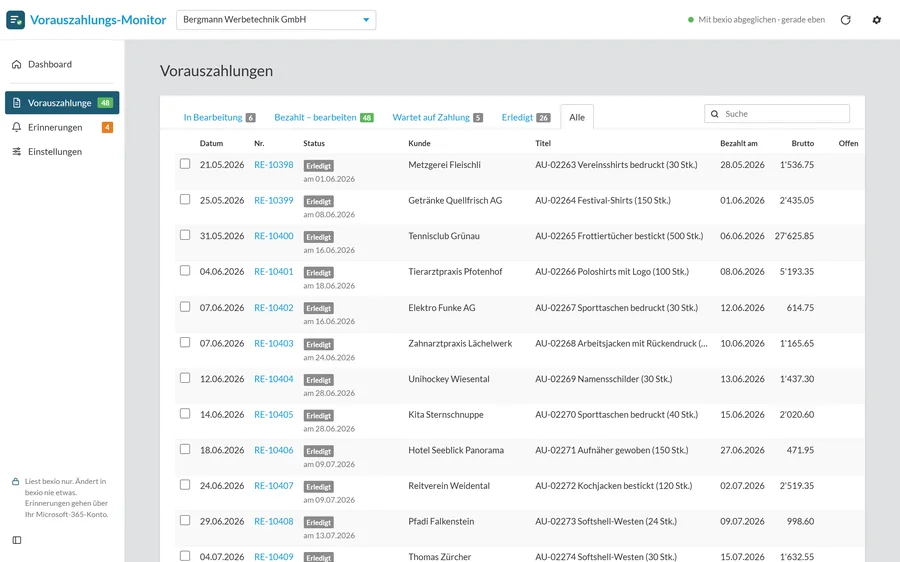Click the Vorauszahlungs-Monitor logo icon

point(15,20)
